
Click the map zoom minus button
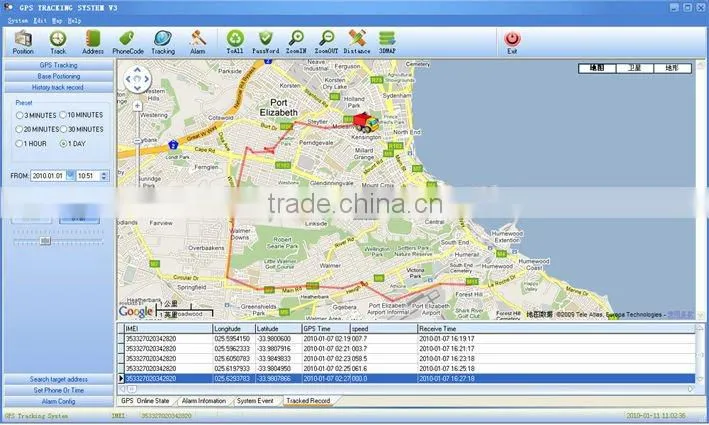tap(137, 141)
